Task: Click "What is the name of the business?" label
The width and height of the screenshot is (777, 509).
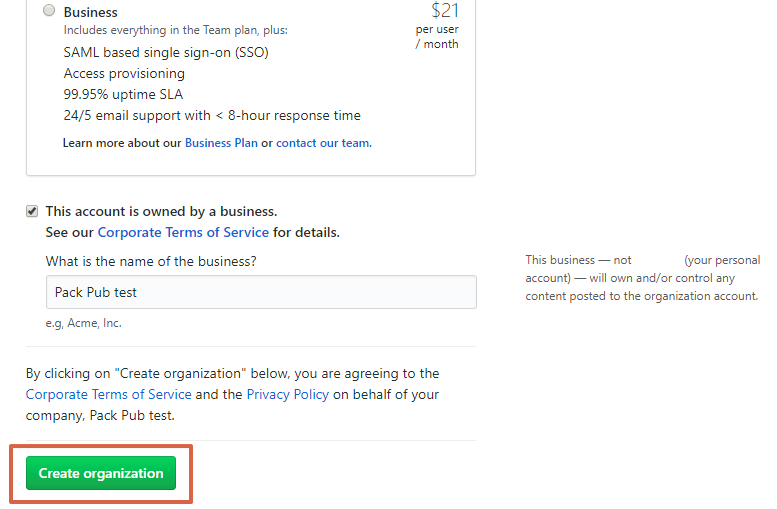Action: pos(151,261)
